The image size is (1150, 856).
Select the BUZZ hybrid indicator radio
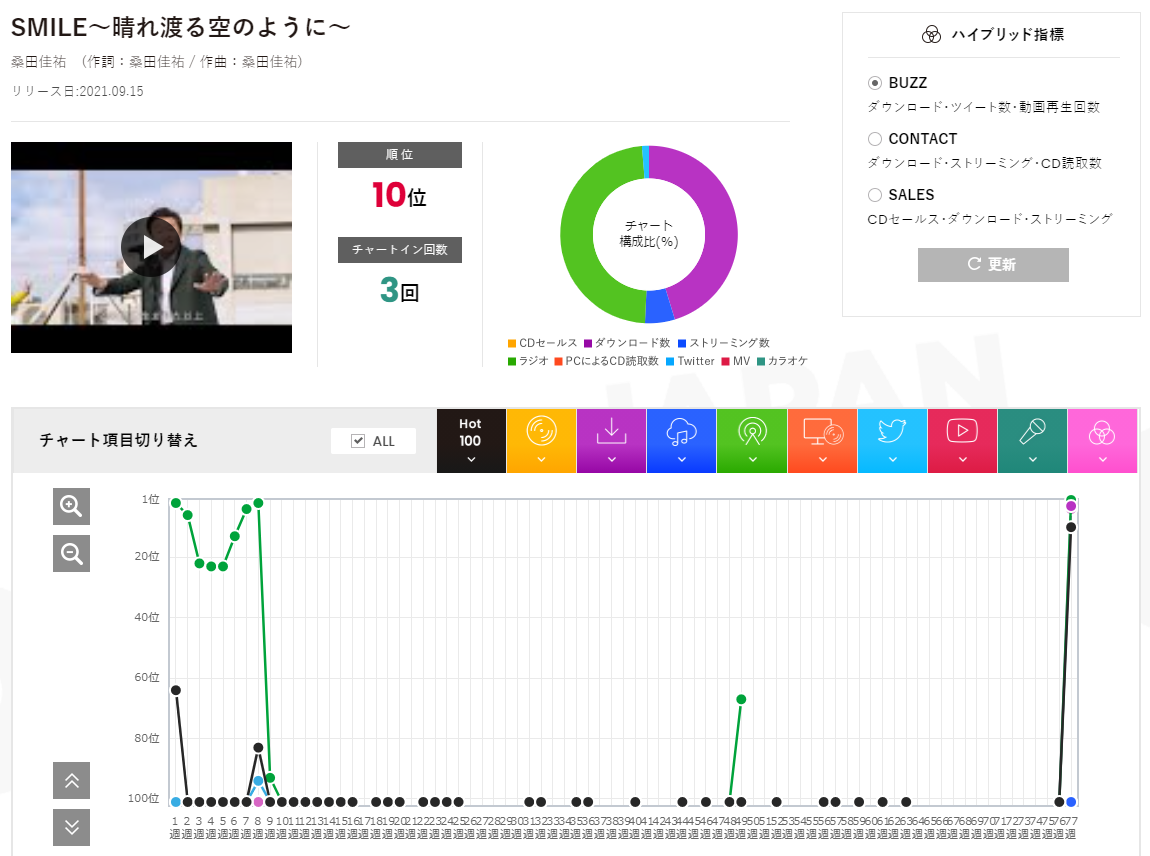(x=874, y=83)
